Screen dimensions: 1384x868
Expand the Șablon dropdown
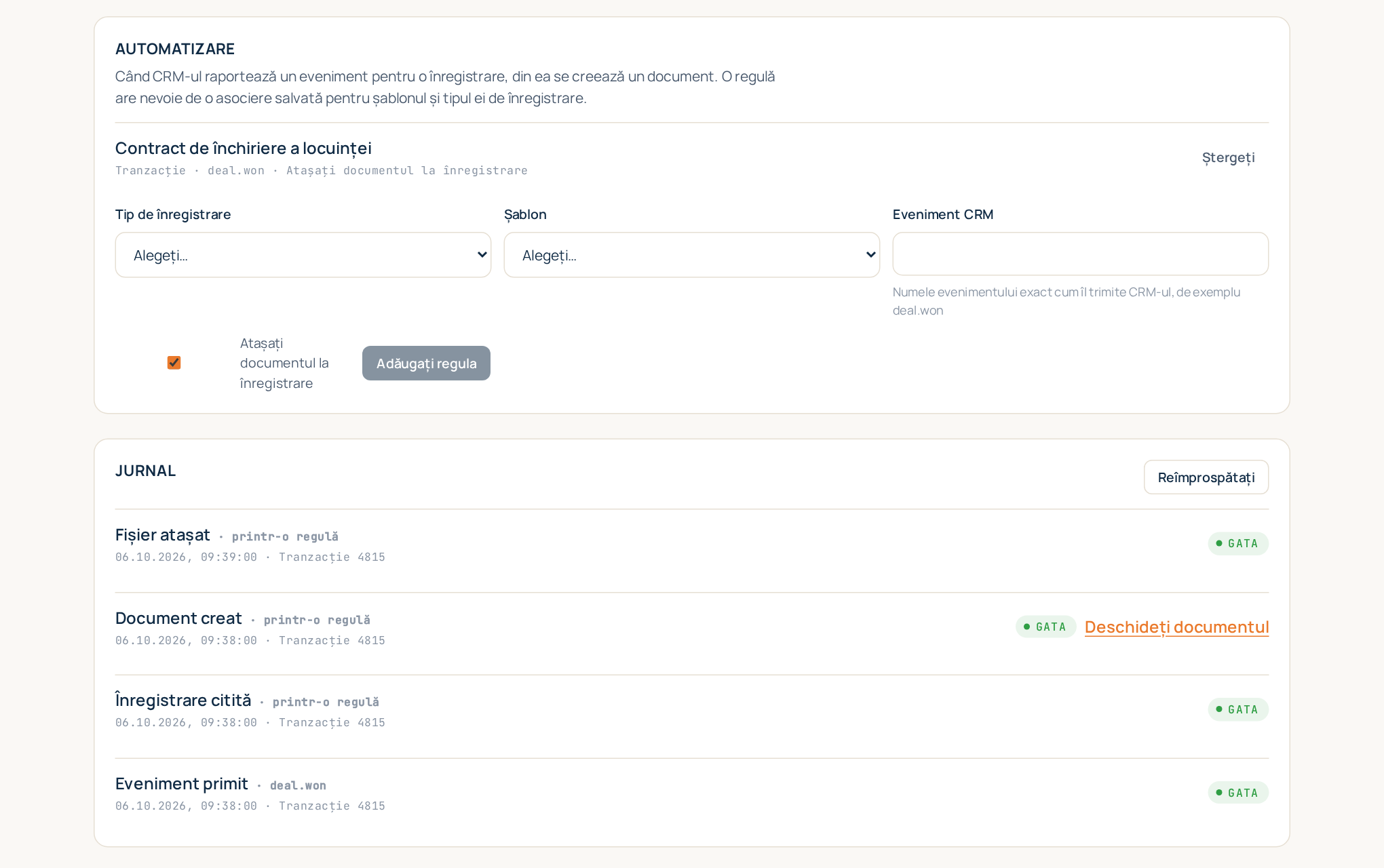691,255
